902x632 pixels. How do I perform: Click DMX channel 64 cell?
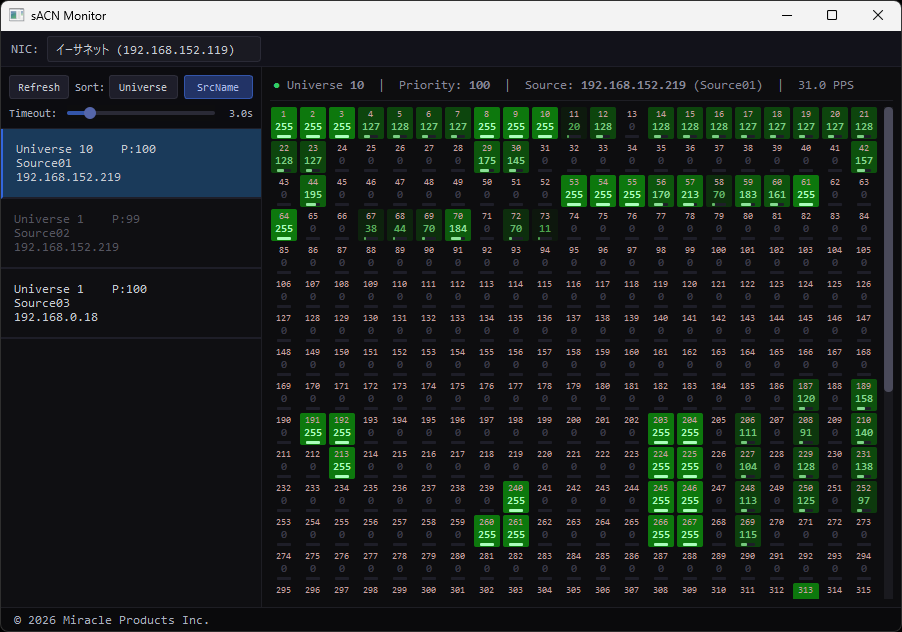284,224
